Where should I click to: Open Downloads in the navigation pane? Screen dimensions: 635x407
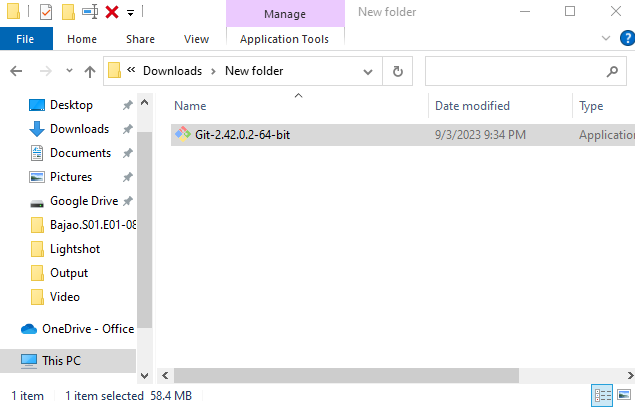pos(79,129)
